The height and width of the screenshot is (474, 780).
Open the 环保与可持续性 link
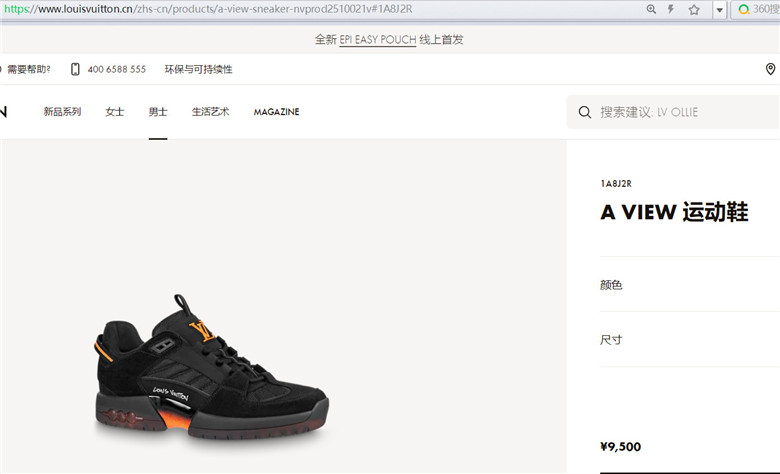[x=198, y=69]
